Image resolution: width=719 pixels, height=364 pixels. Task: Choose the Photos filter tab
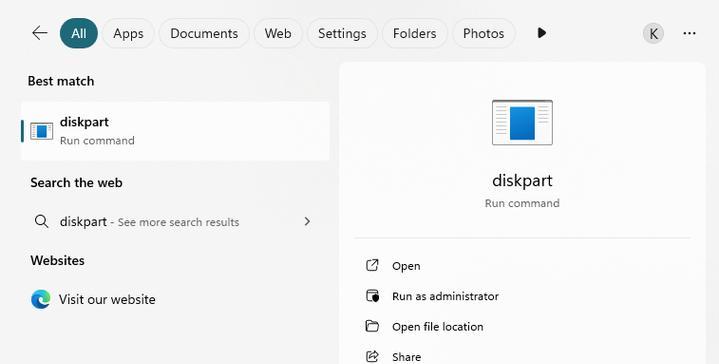[483, 33]
